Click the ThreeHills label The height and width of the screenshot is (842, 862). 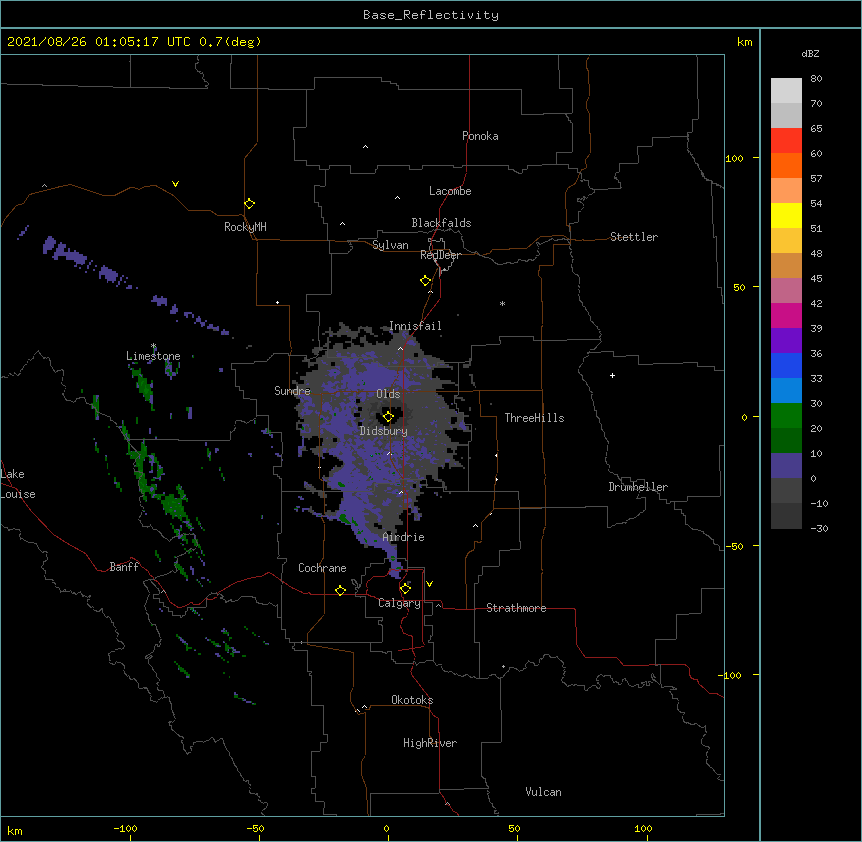[x=534, y=418]
